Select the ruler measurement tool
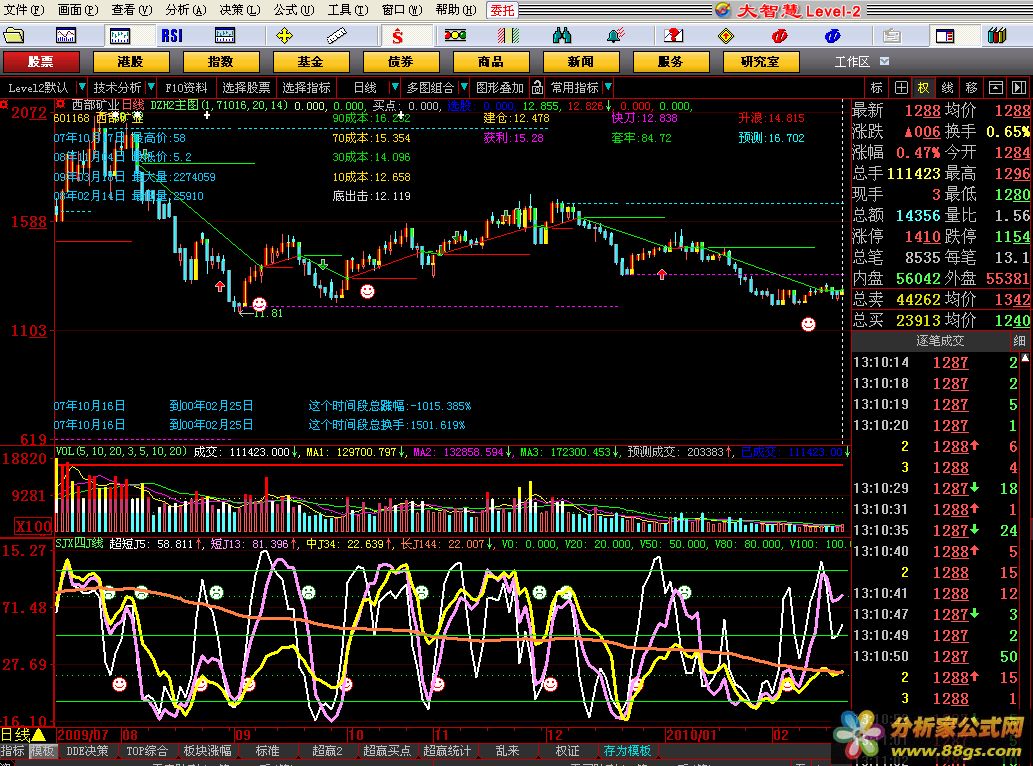The width and height of the screenshot is (1033, 766). (x=337, y=36)
